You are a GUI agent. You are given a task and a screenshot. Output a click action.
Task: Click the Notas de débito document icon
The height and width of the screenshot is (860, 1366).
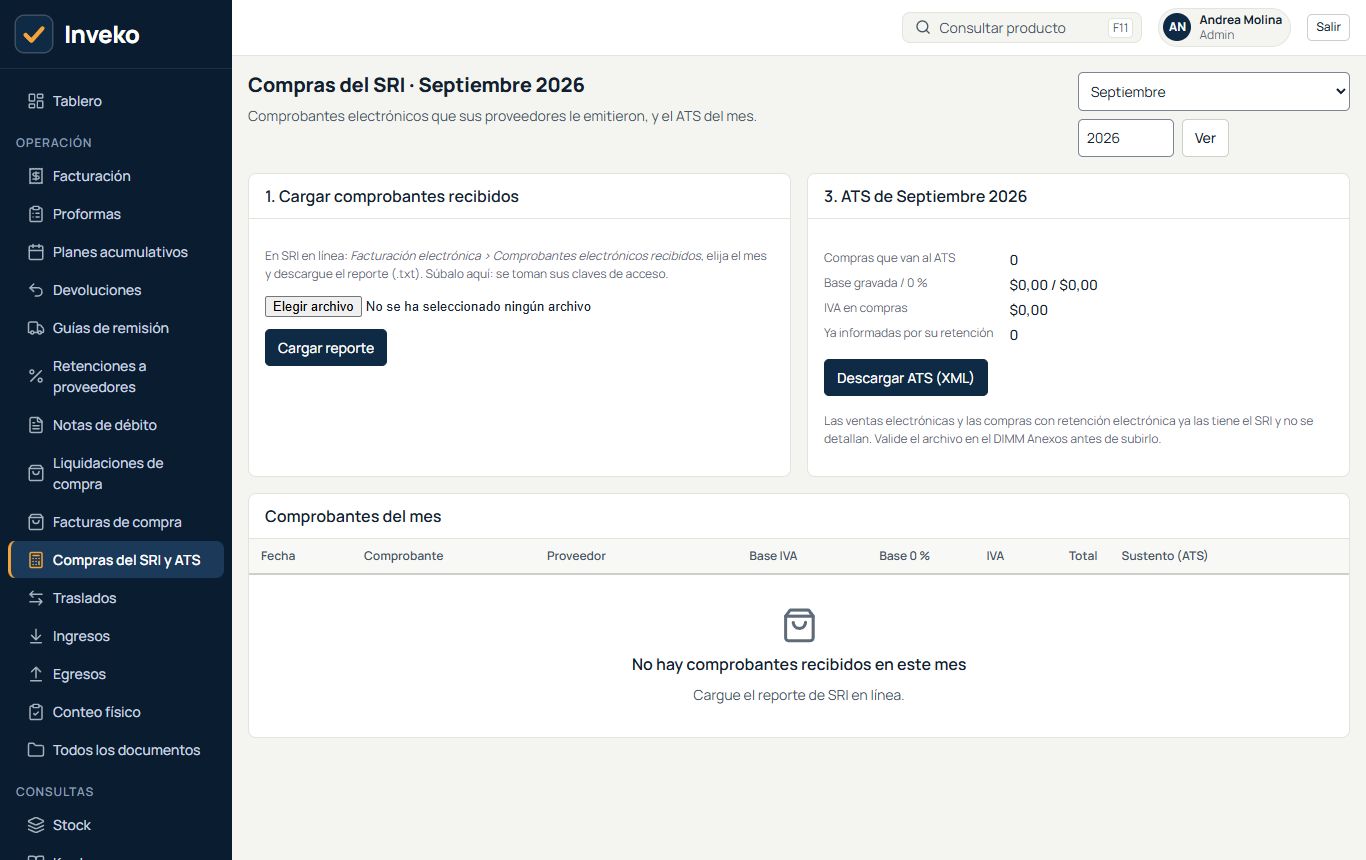(36, 425)
